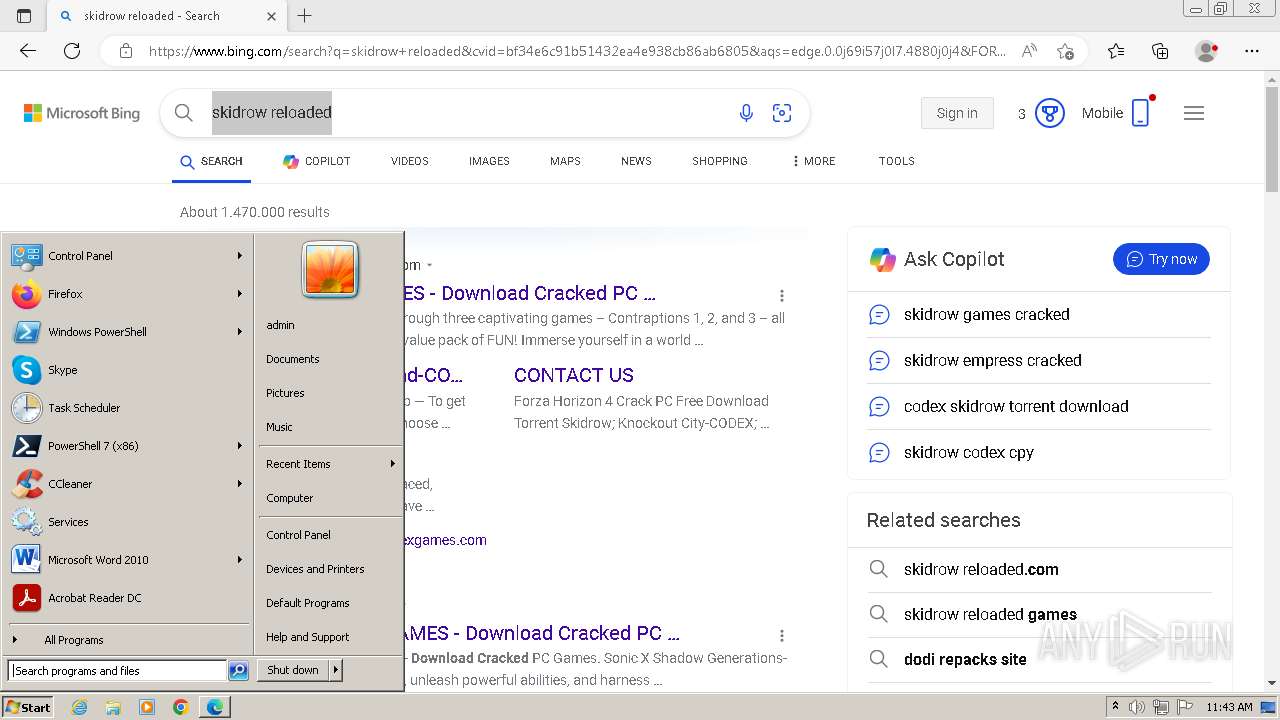Open Bing hamburger menu
This screenshot has height=720, width=1280.
1194,113
